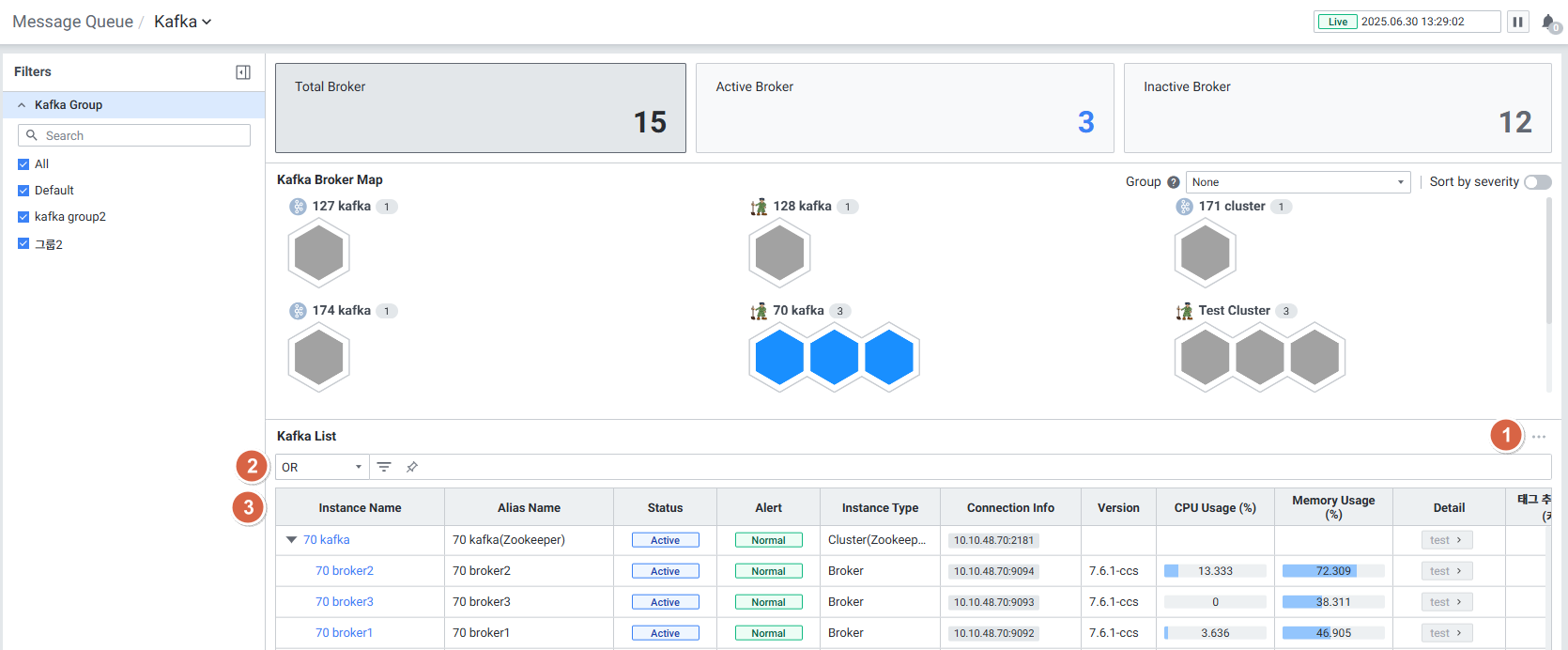Viewport: 1568px width, 650px height.
Task: Toggle Sort by severity switch
Action: (x=1537, y=182)
